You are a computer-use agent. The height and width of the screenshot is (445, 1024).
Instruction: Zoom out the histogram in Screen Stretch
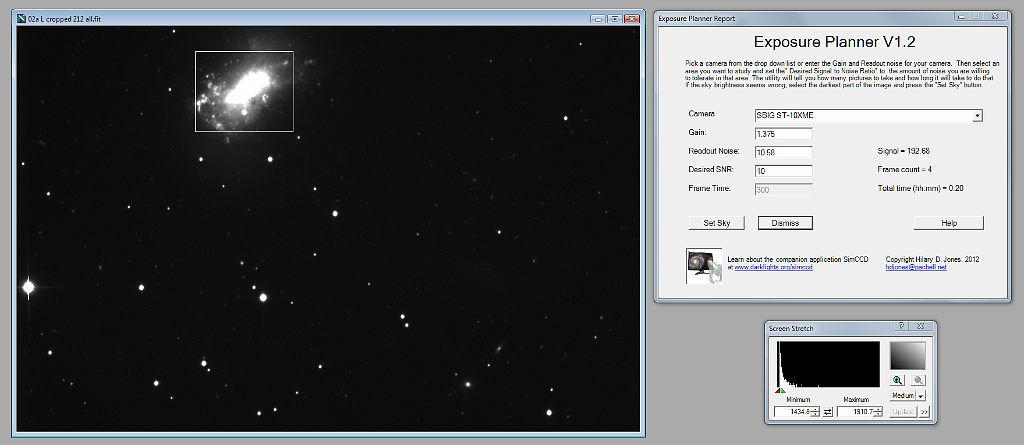918,380
